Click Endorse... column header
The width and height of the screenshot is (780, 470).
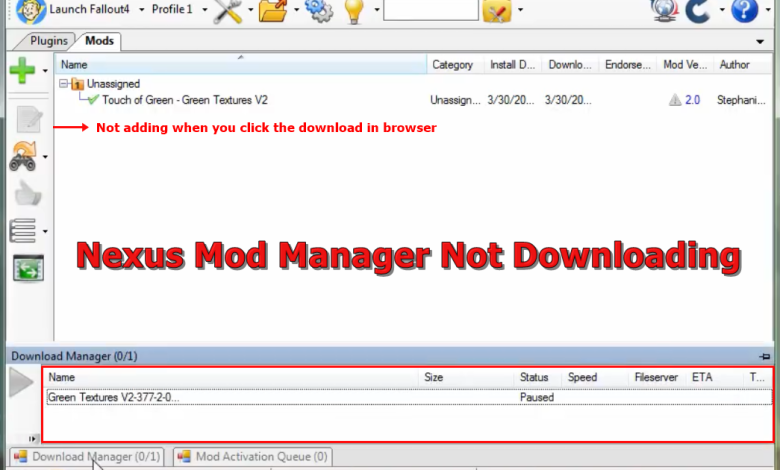[628, 65]
